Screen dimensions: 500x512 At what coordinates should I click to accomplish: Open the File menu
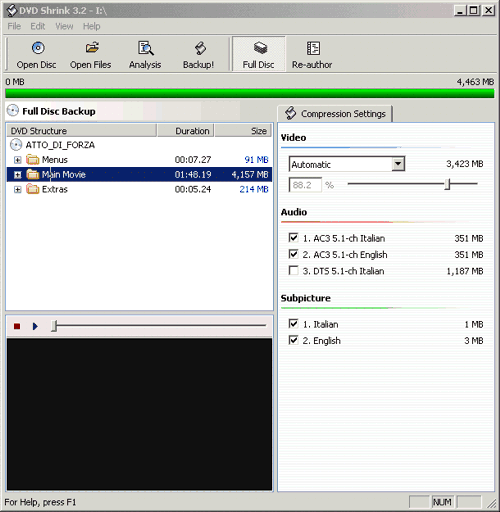point(14,26)
